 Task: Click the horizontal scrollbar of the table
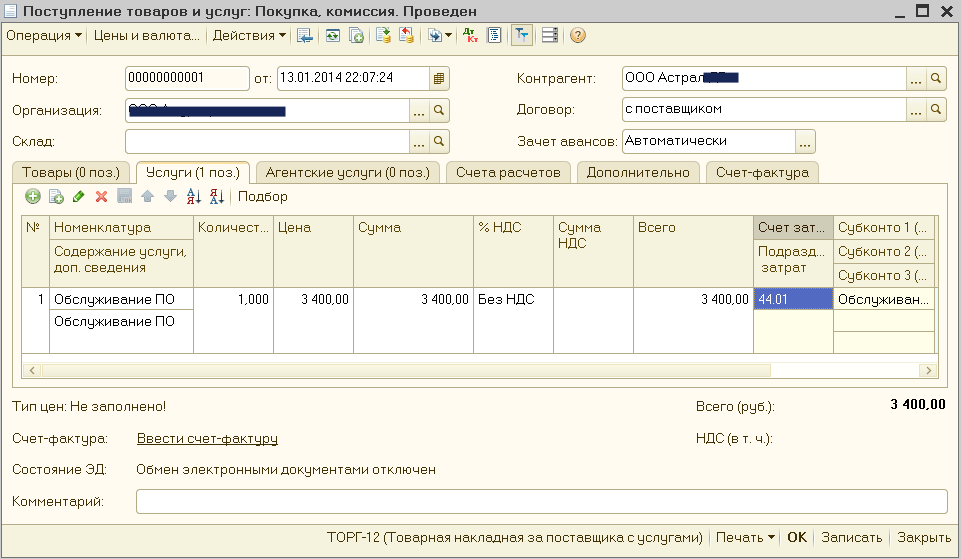point(400,370)
